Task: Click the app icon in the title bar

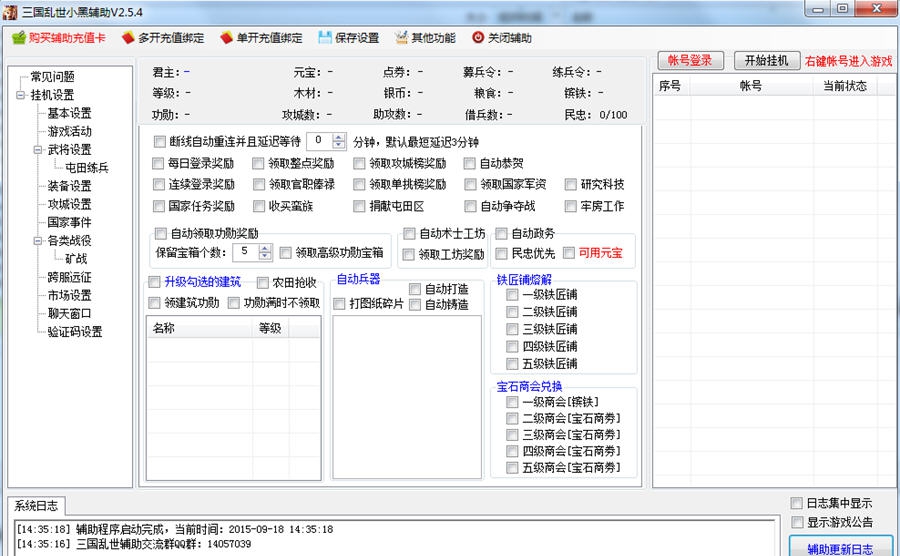Action: click(11, 9)
